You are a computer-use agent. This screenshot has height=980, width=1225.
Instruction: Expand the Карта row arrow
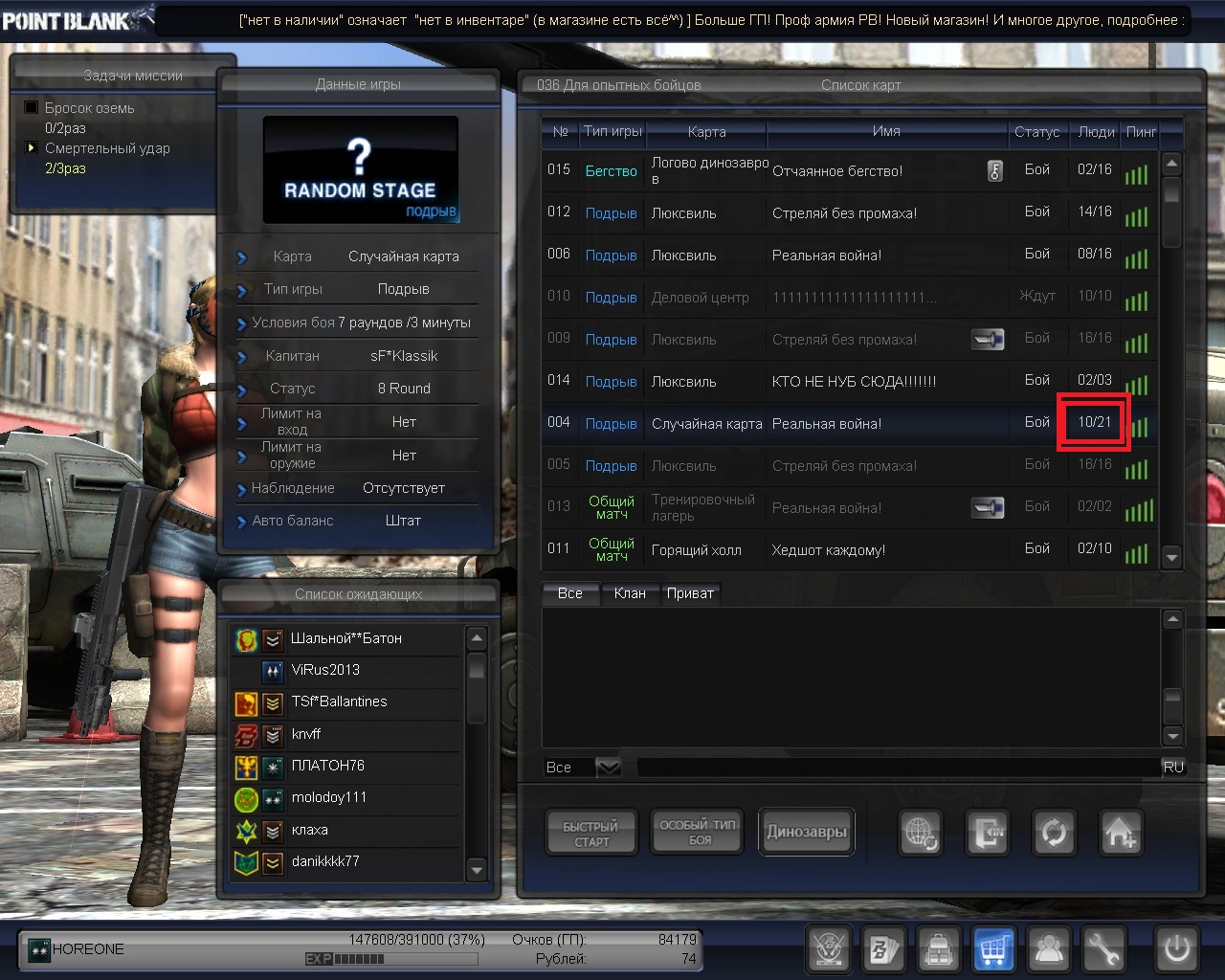coord(242,257)
